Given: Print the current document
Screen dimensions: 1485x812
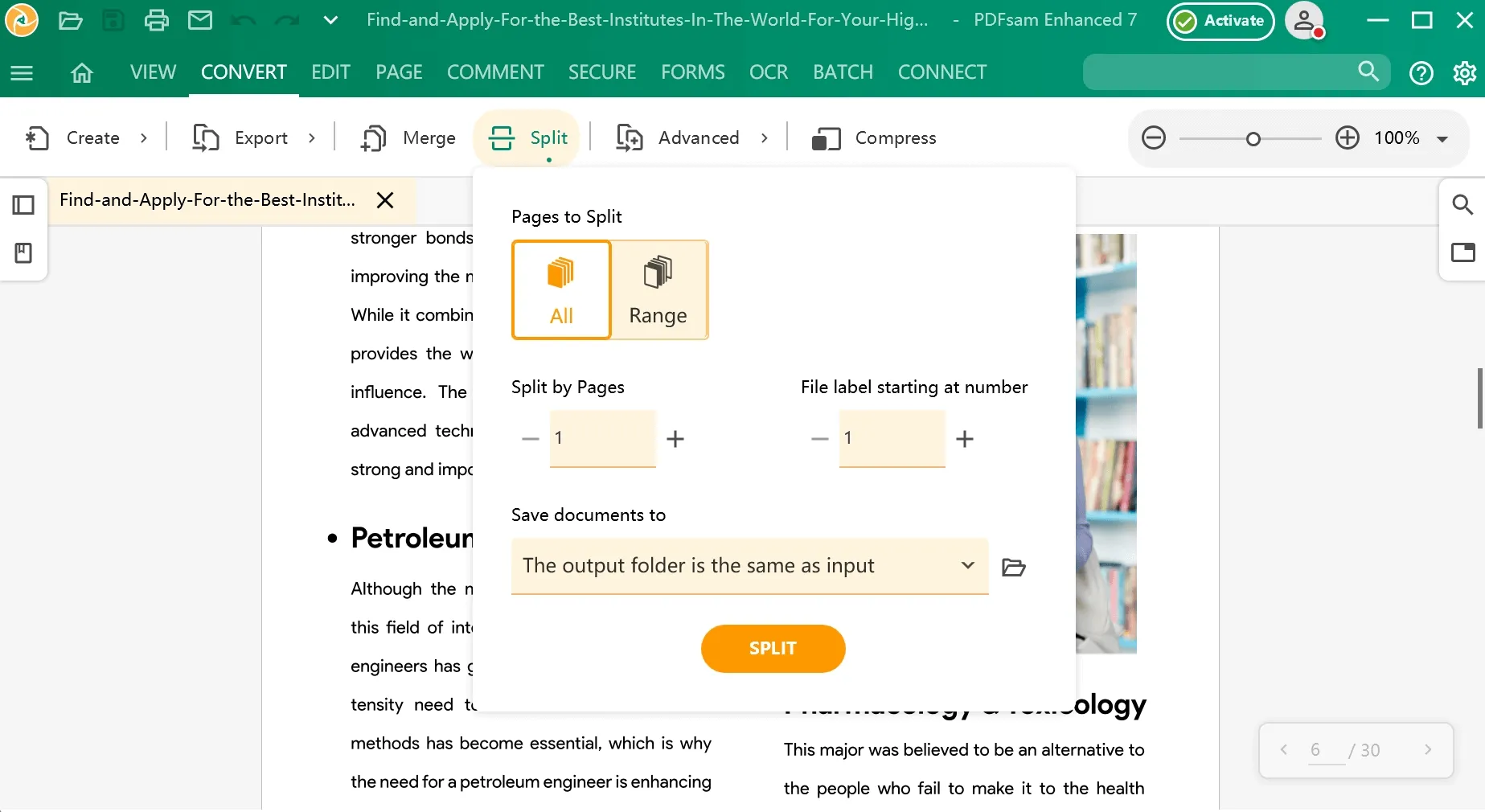Looking at the screenshot, I should point(156,21).
